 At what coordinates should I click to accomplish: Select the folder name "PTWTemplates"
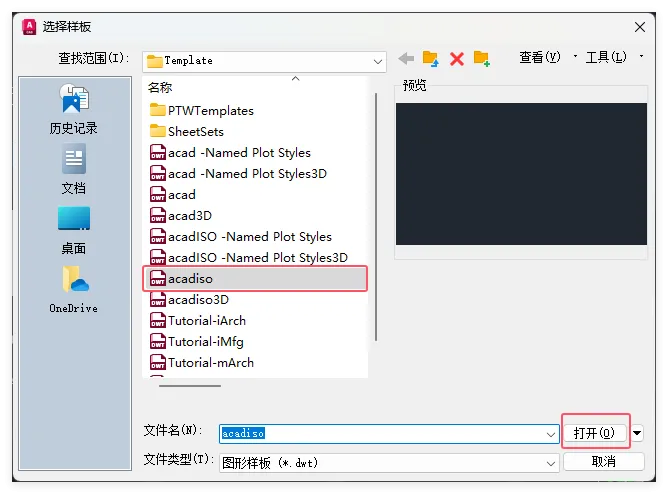point(211,110)
